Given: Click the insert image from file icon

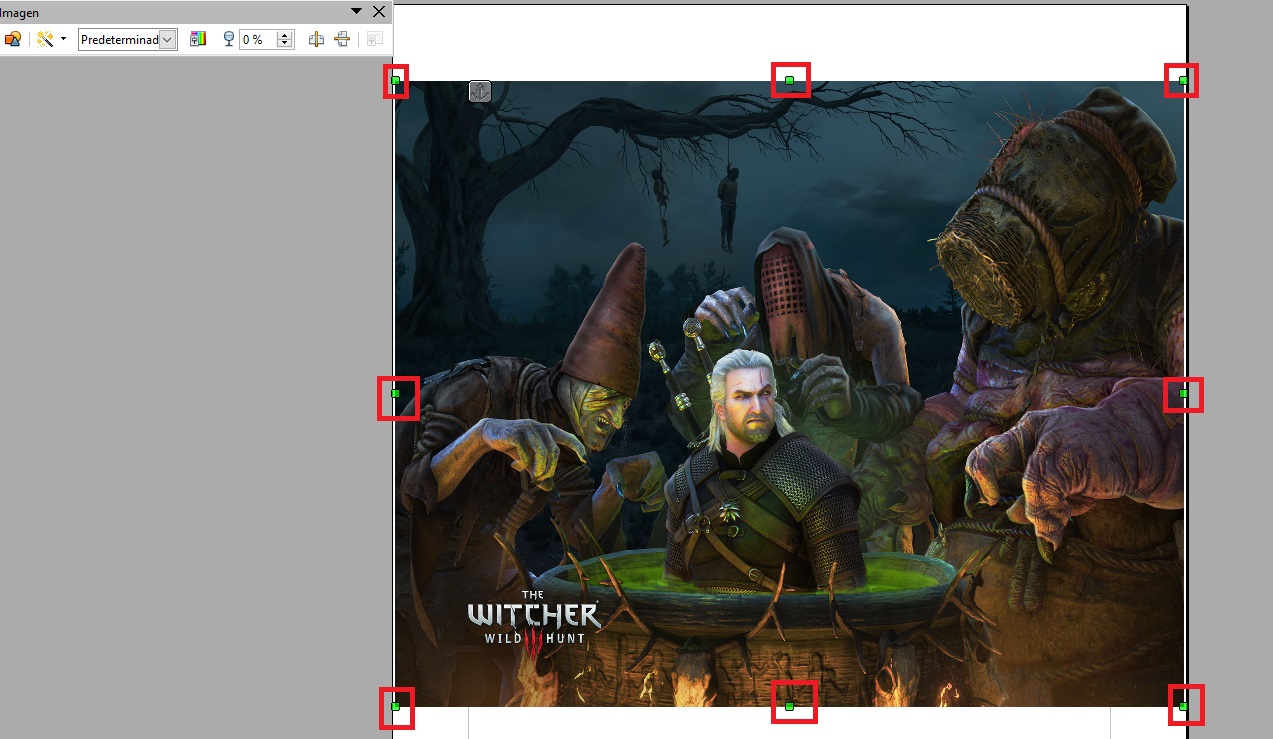Looking at the screenshot, I should pos(13,39).
